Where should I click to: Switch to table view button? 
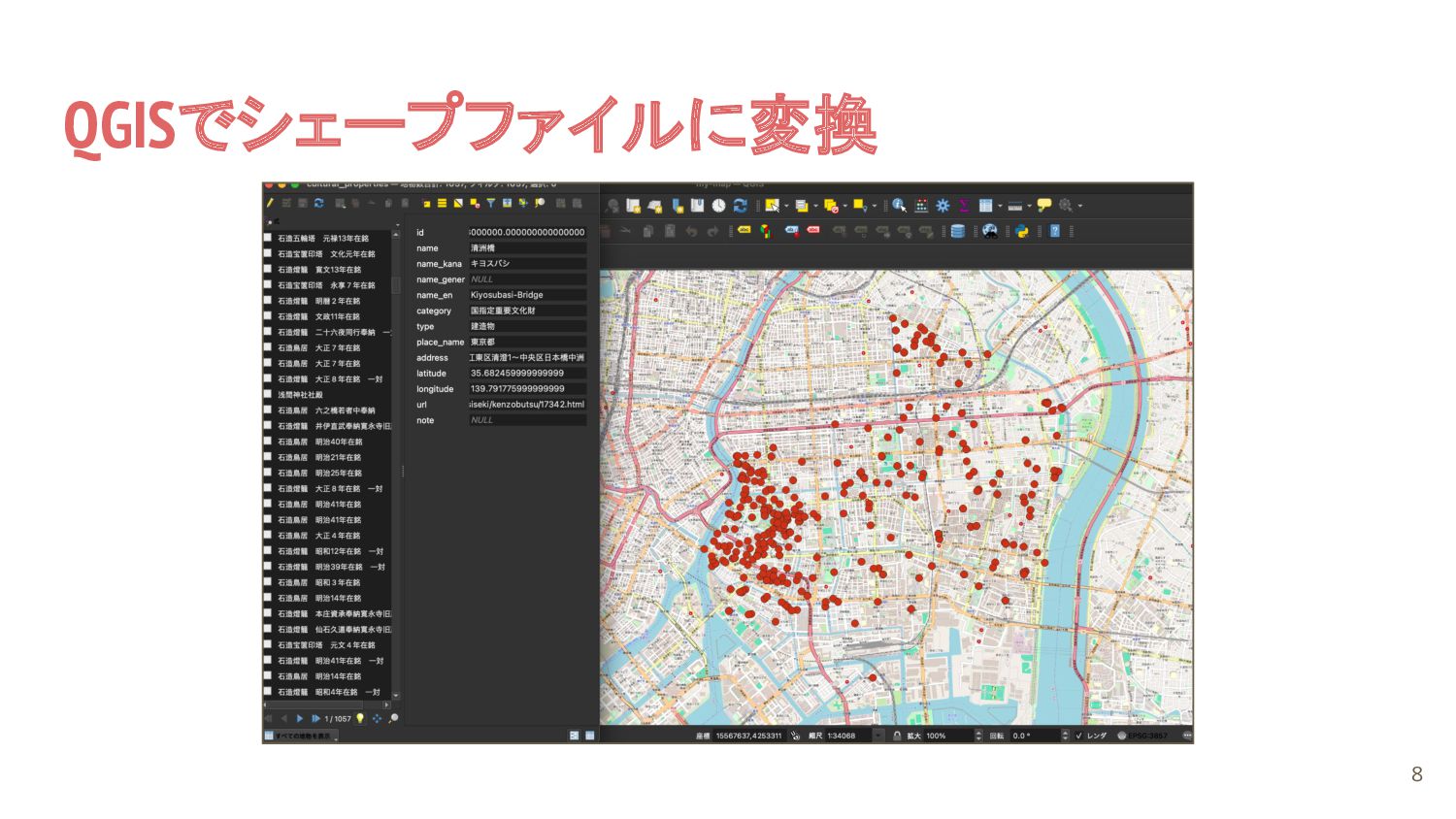(589, 736)
